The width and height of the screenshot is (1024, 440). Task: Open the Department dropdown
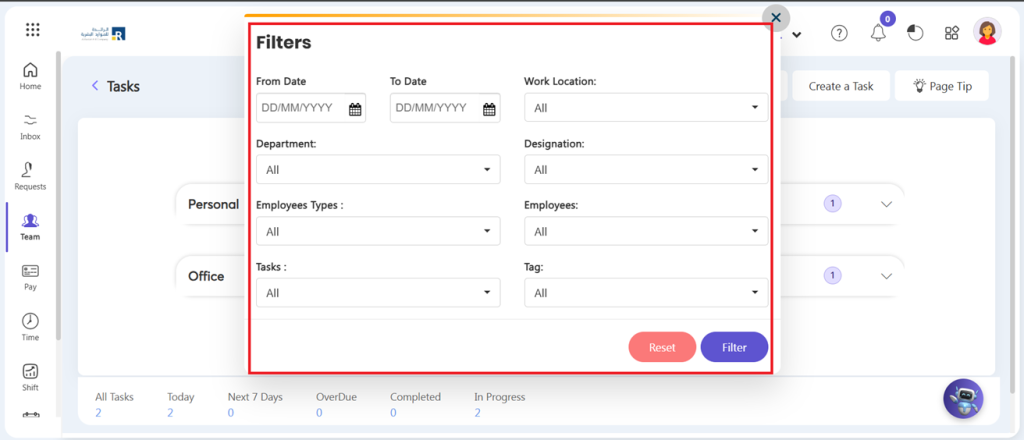(378, 170)
